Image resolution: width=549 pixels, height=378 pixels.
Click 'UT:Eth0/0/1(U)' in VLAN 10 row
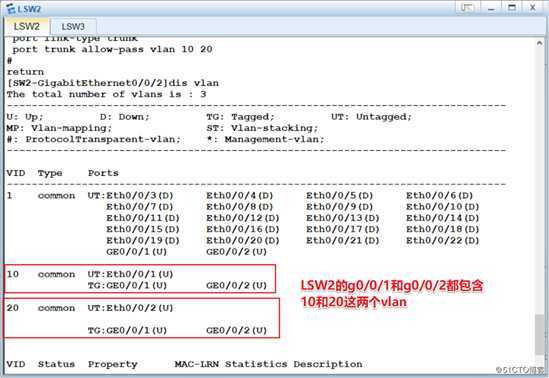pos(131,274)
